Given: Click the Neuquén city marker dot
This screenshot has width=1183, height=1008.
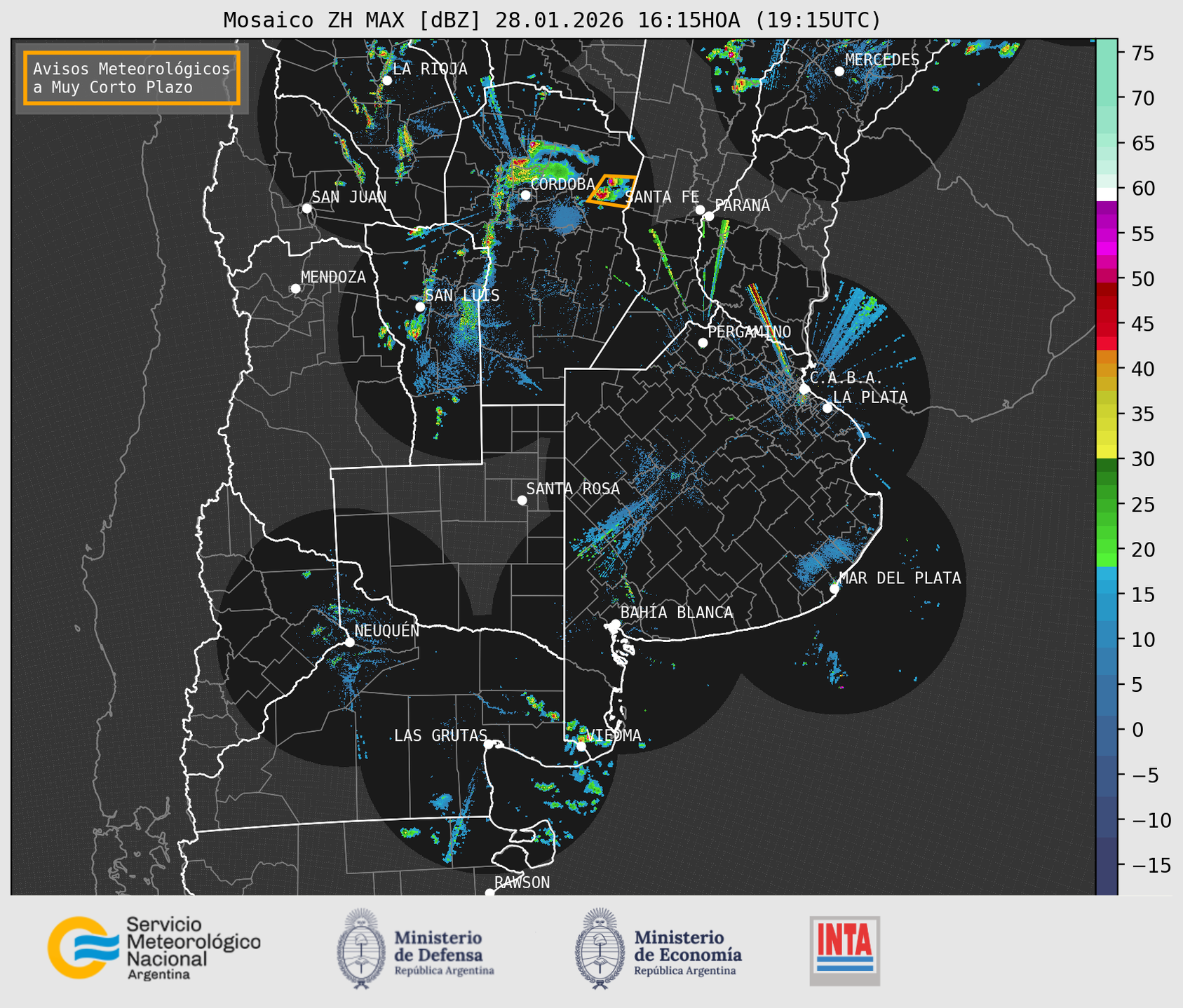Looking at the screenshot, I should [x=349, y=642].
